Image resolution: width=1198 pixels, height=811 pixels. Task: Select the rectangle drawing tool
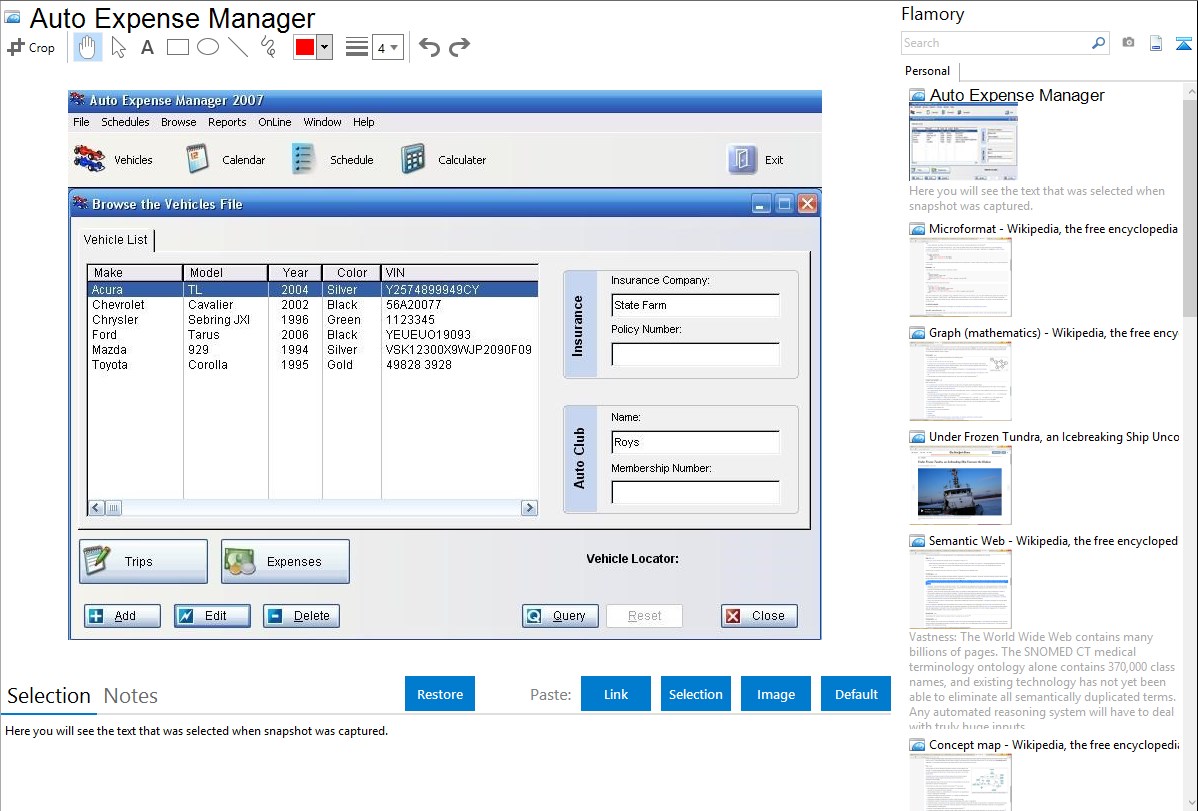click(177, 47)
